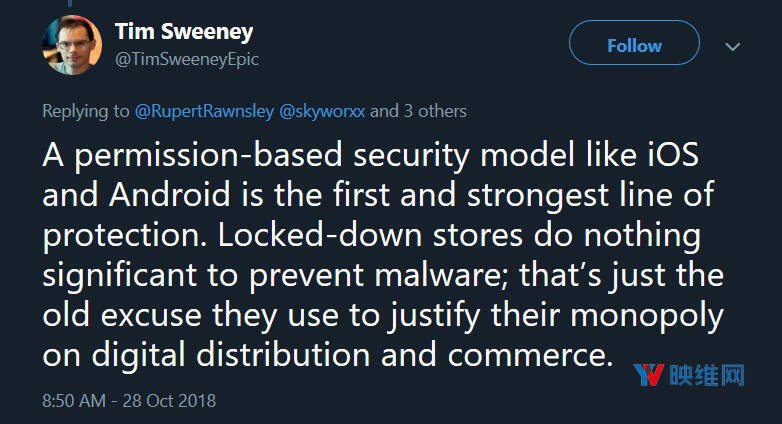Click the "Replying to" label
The image size is (782, 424).
pos(86,111)
